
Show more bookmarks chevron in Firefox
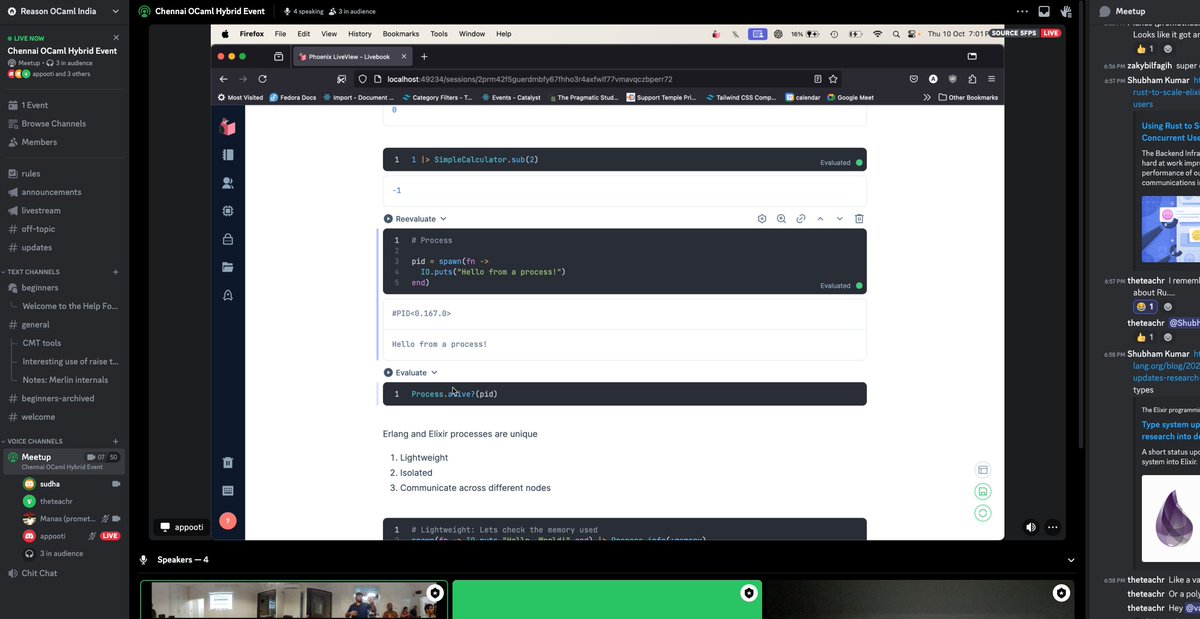[x=927, y=97]
